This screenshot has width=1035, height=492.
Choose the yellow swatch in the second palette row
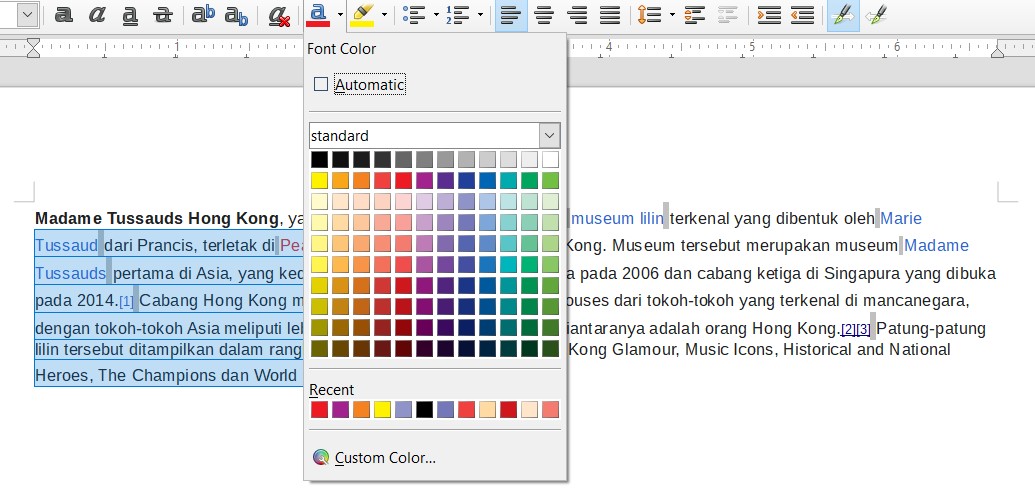coord(319,180)
